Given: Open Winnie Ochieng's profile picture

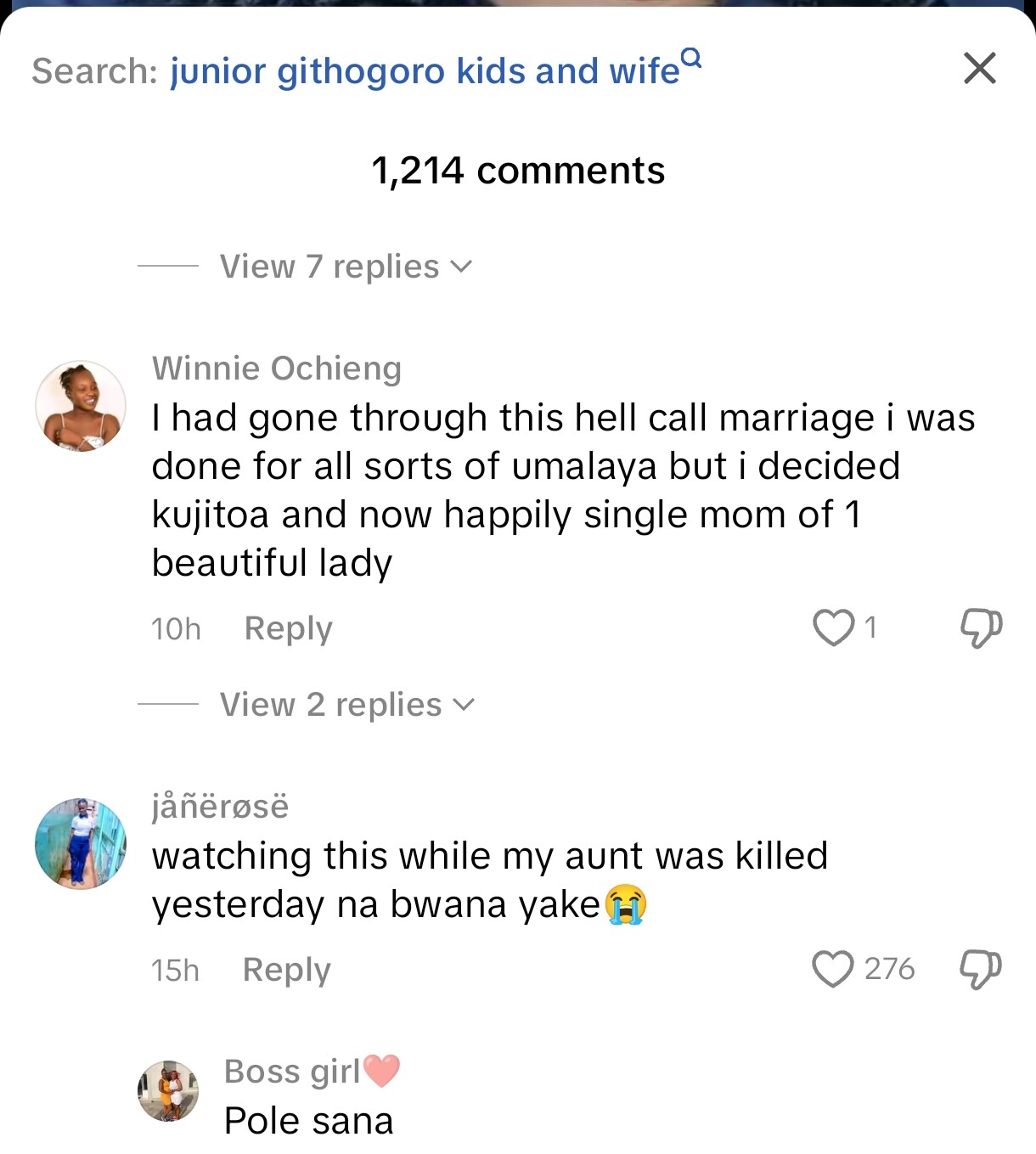Looking at the screenshot, I should point(81,405).
